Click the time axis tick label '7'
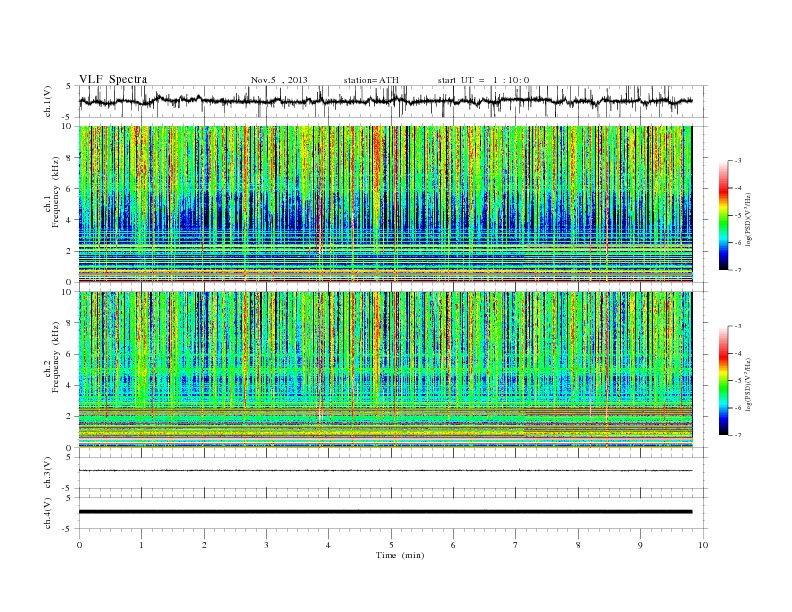The width and height of the screenshot is (792, 612). pyautogui.click(x=516, y=545)
